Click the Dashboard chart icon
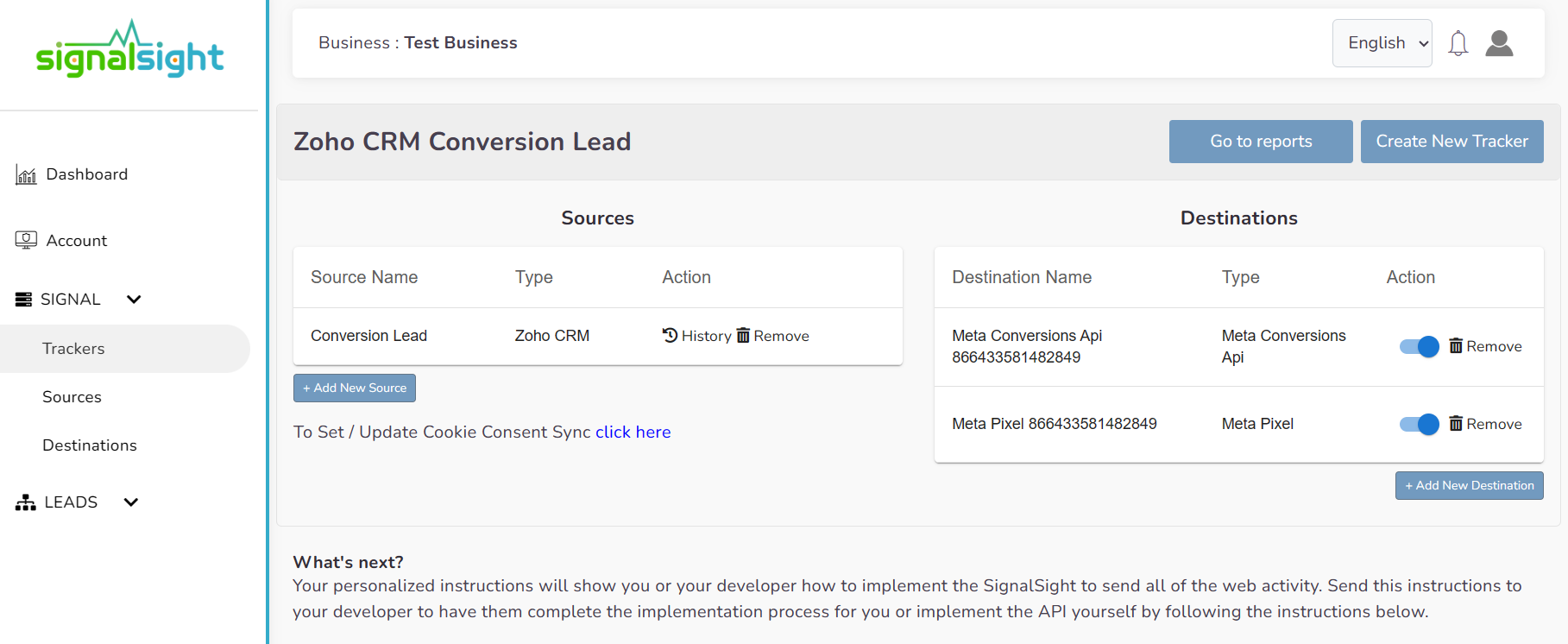Screen dimensions: 1568x644 (x=26, y=175)
